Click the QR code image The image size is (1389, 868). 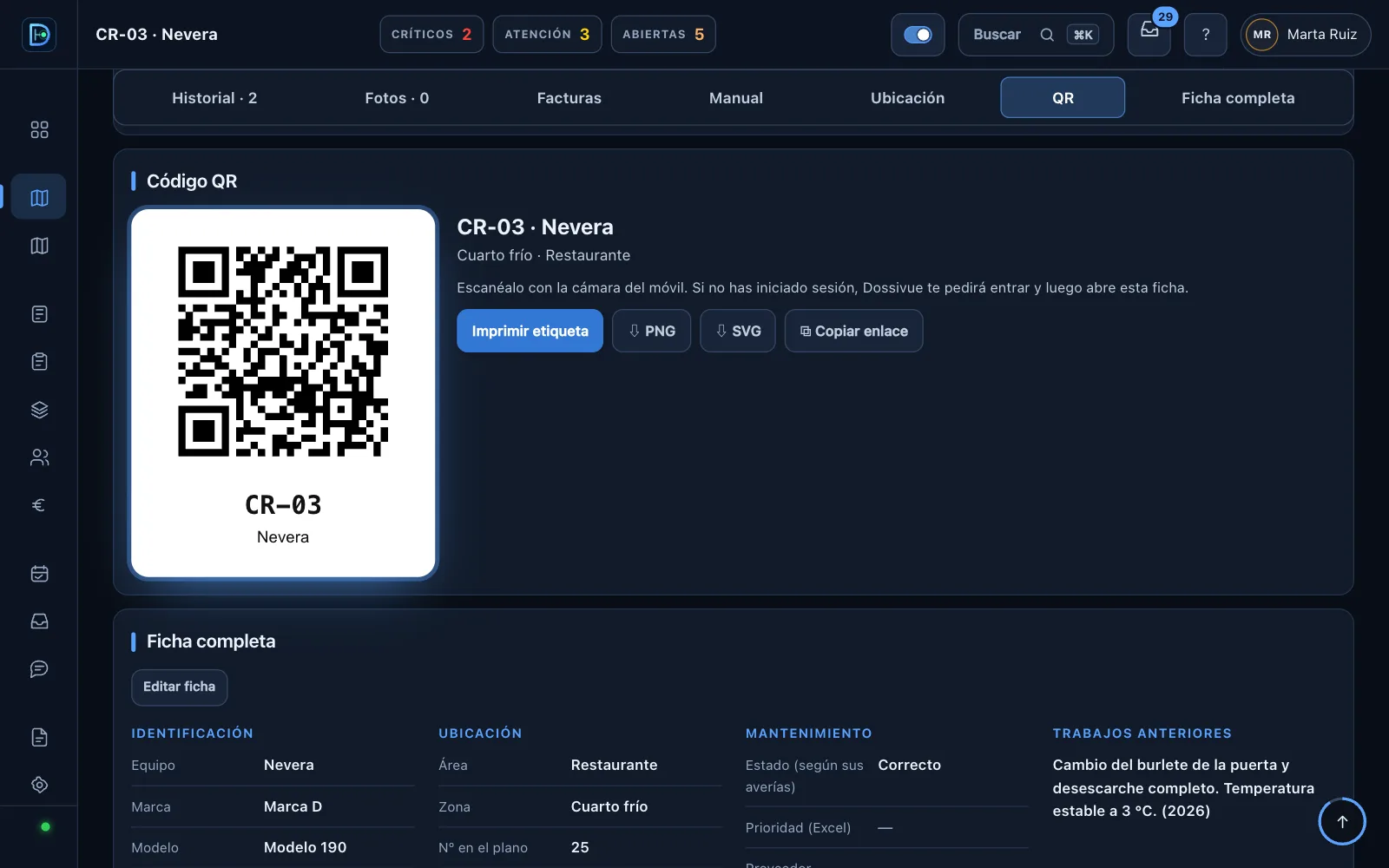coord(283,352)
